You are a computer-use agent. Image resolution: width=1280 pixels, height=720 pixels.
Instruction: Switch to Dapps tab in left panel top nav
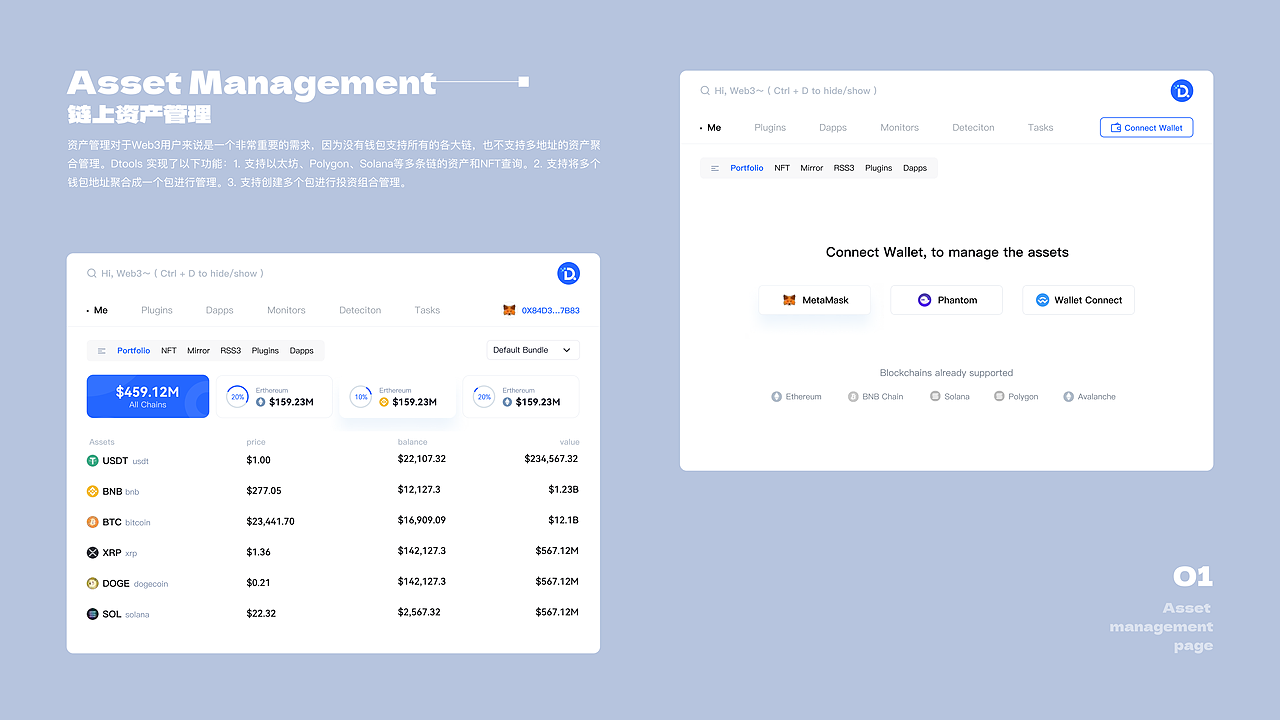coord(220,310)
